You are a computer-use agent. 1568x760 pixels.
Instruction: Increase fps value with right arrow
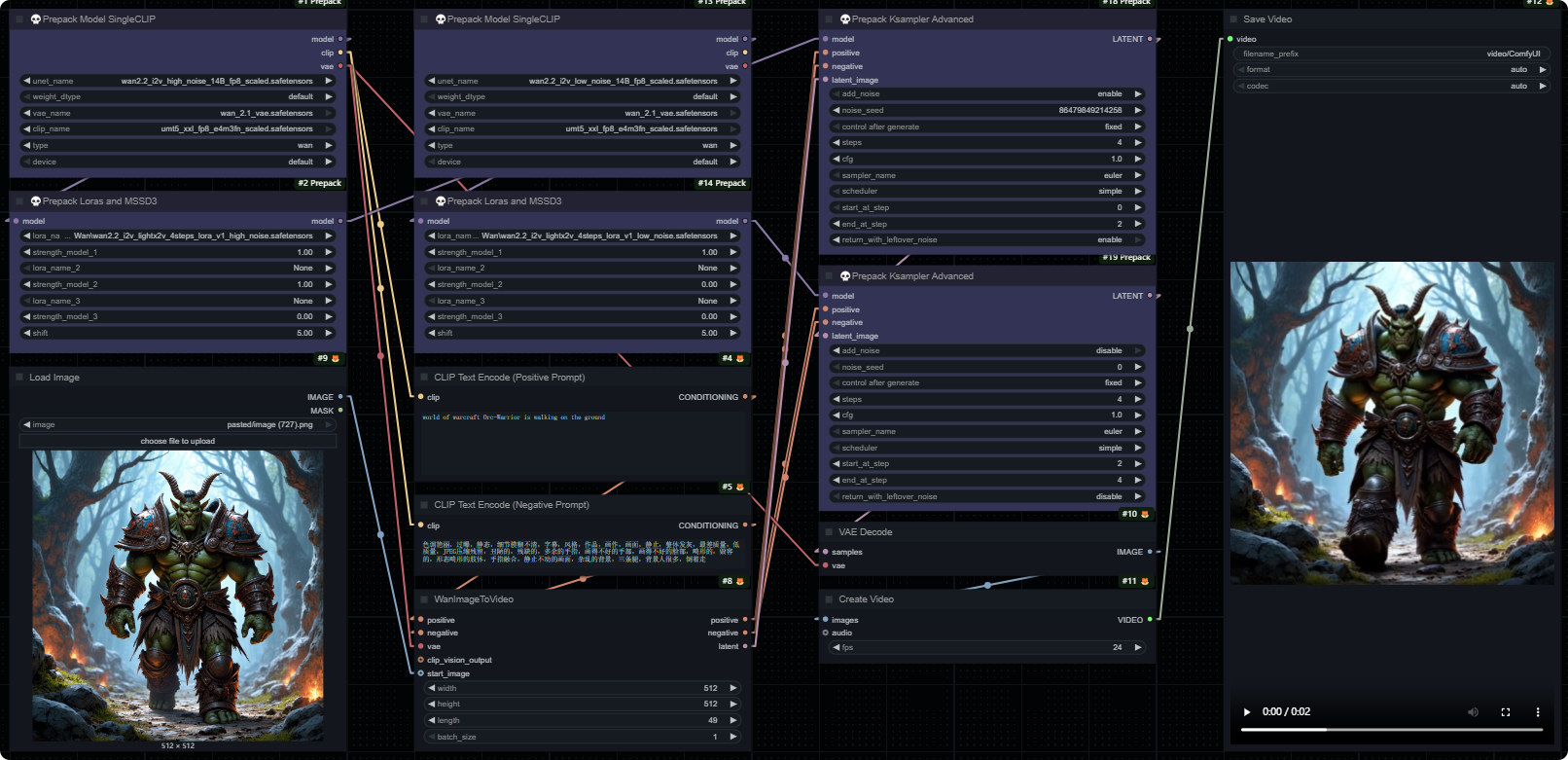coord(1137,647)
